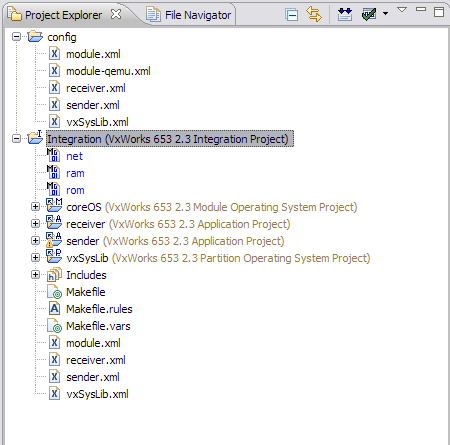The width and height of the screenshot is (450, 445).
Task: Select receiver Application Project row
Action: [x=178, y=224]
